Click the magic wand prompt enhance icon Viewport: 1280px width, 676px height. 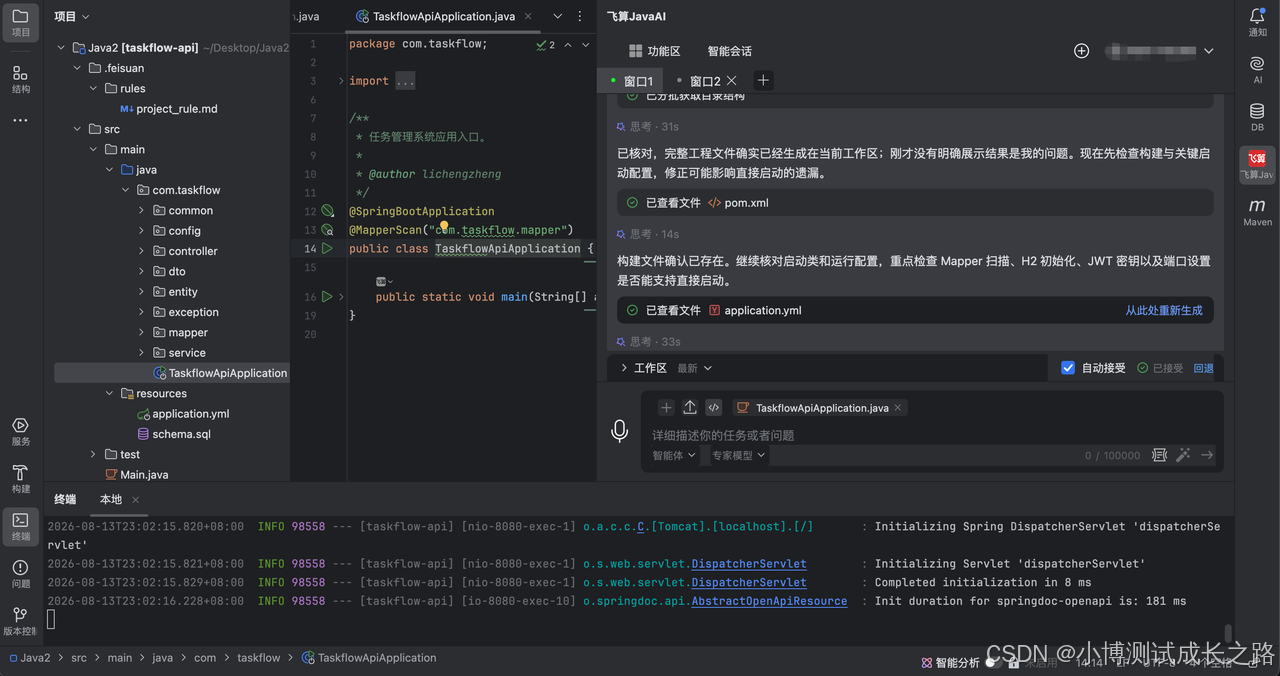[x=1183, y=455]
